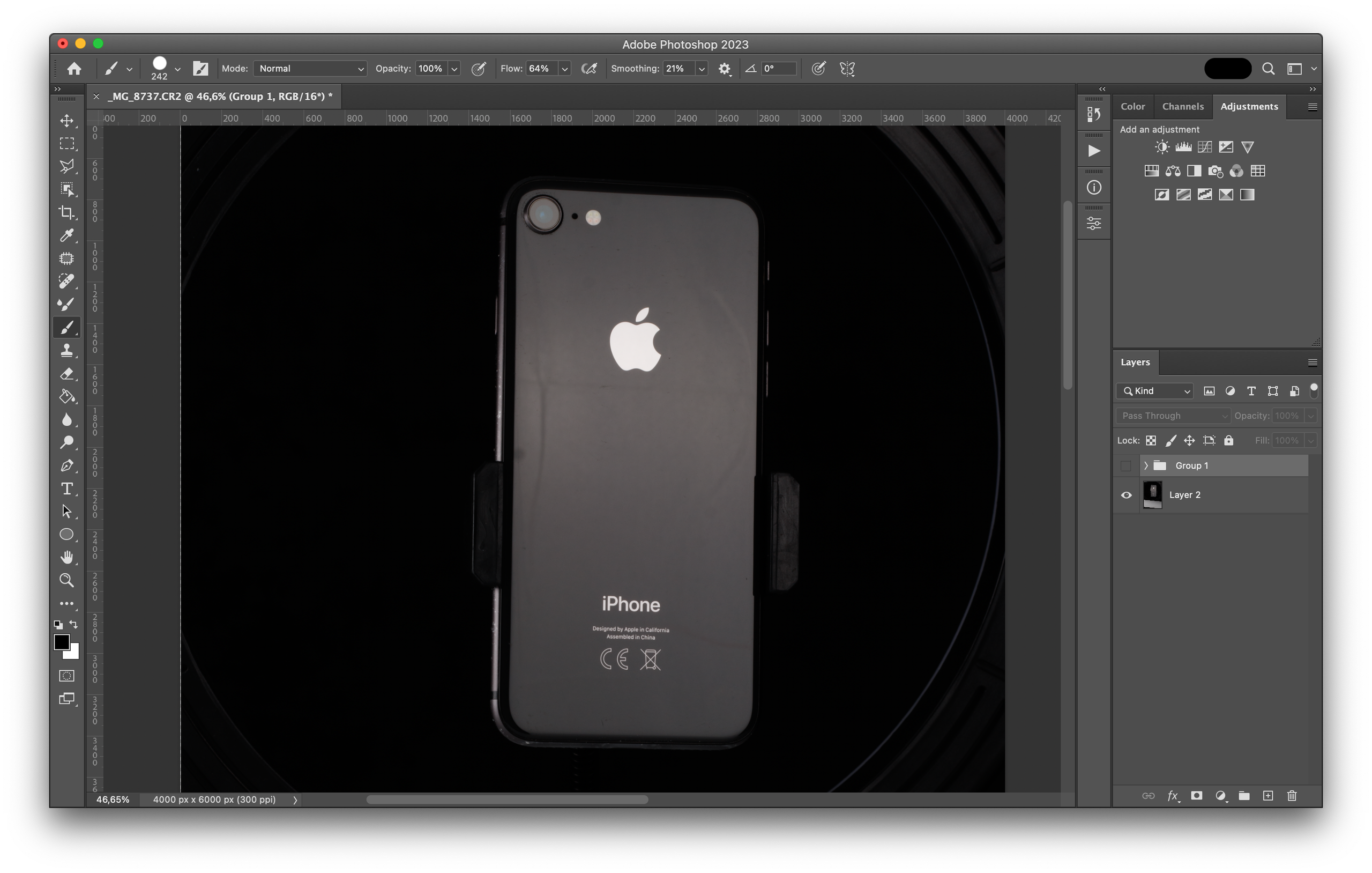The height and width of the screenshot is (873, 1372).
Task: Select the Polygonal Lasso tool
Action: pos(66,167)
